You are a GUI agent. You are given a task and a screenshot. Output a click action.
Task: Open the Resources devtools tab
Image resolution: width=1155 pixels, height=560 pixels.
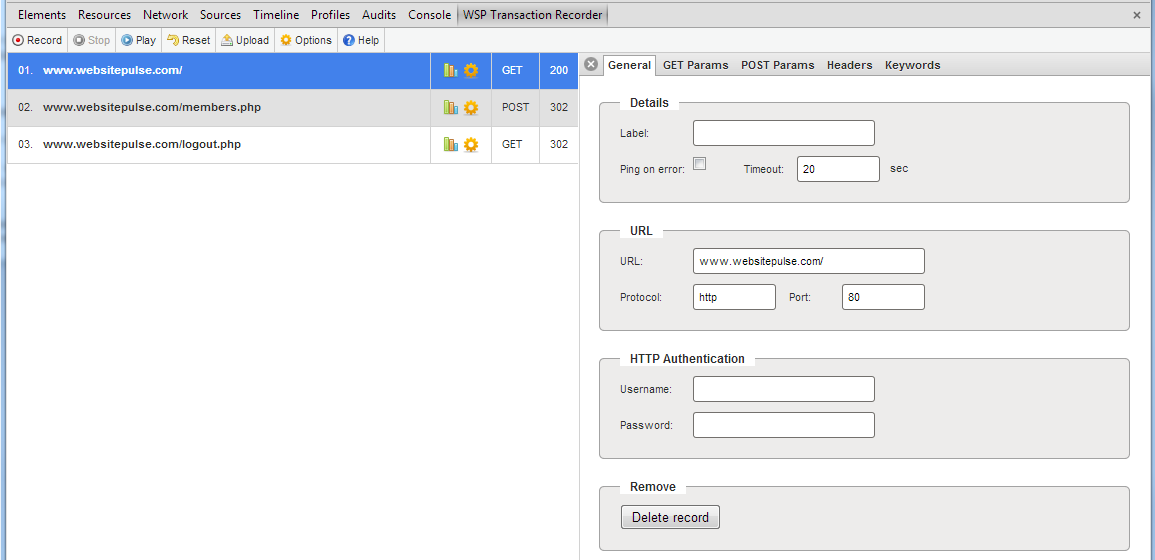click(x=105, y=15)
